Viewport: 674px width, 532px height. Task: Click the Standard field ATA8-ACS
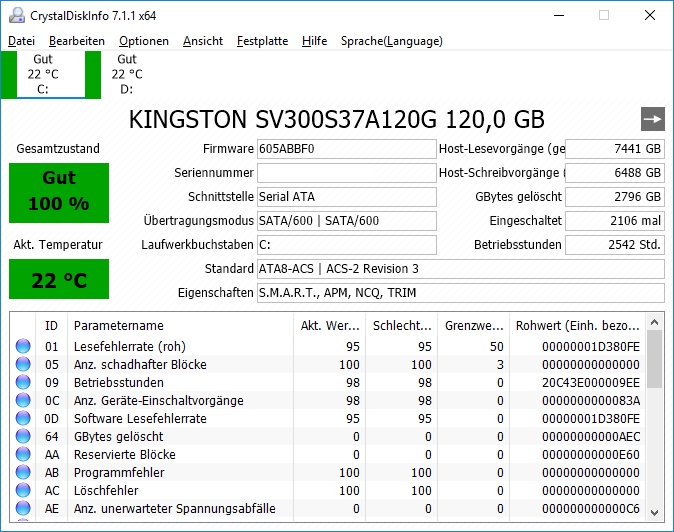tap(461, 269)
